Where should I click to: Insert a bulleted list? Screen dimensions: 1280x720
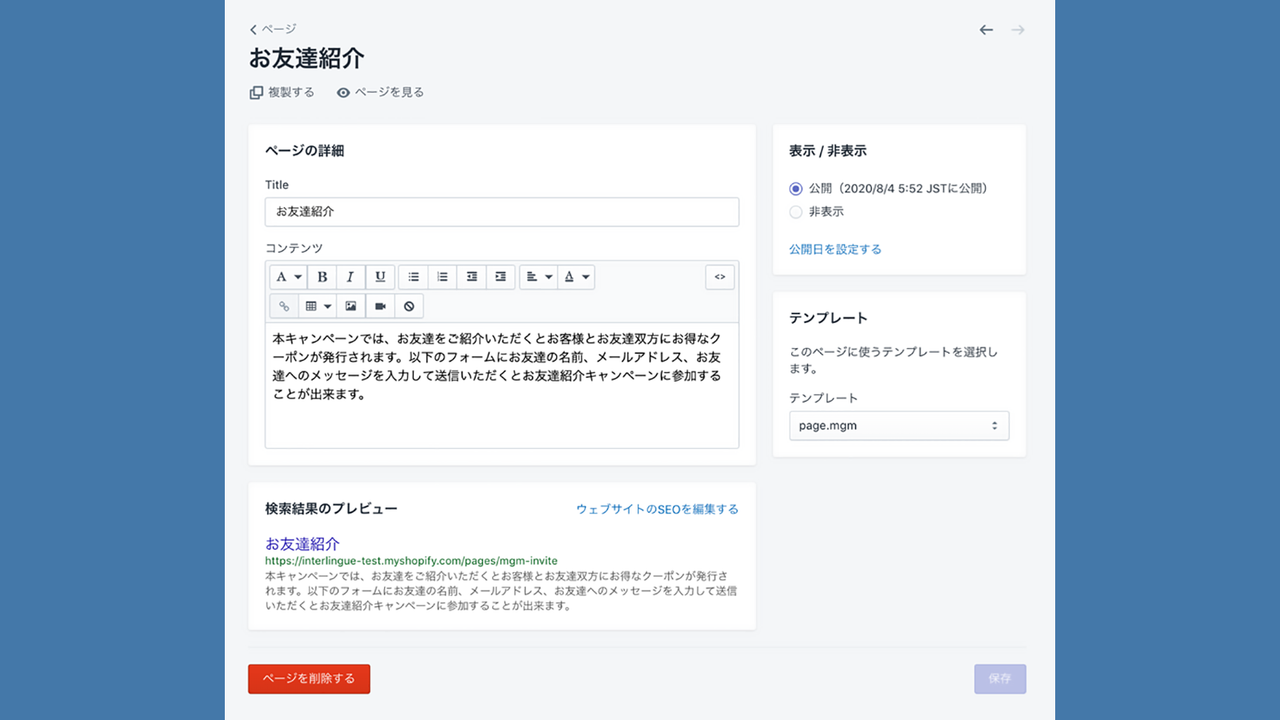413,277
